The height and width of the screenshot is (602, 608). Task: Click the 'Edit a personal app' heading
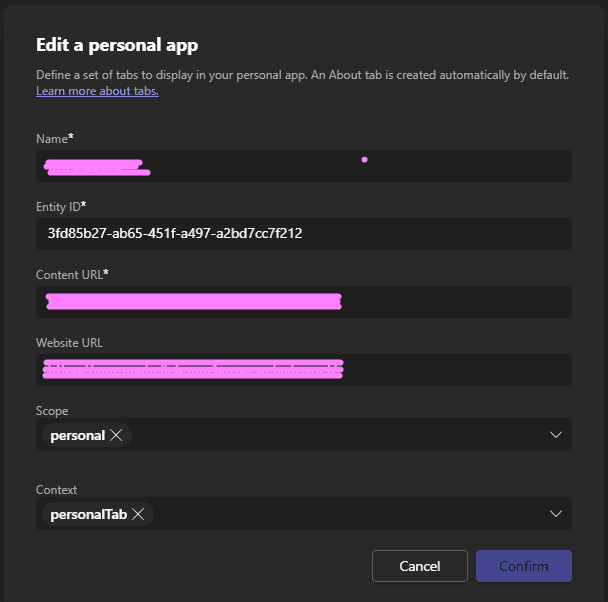click(117, 45)
